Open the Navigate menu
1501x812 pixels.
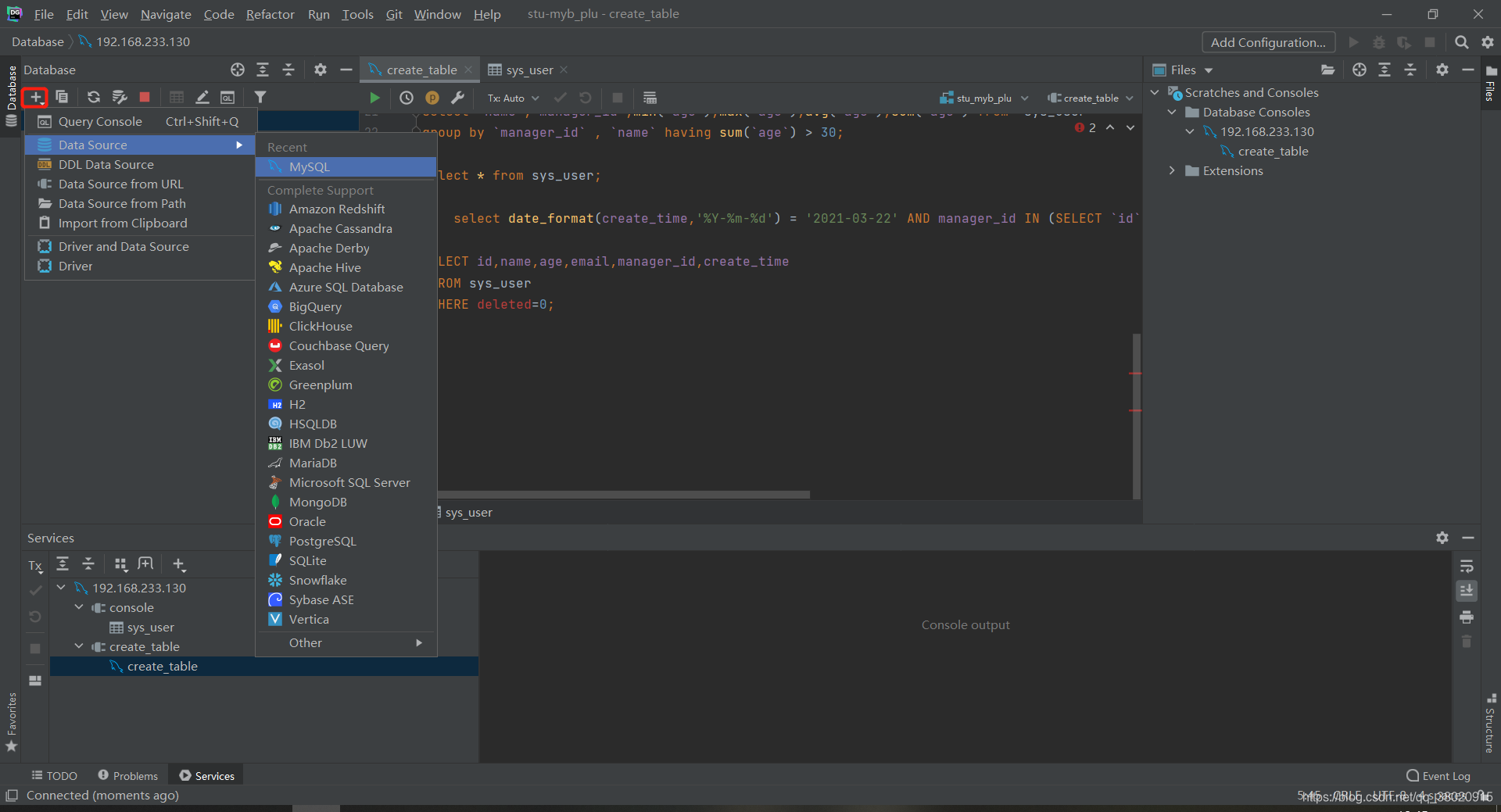click(166, 14)
